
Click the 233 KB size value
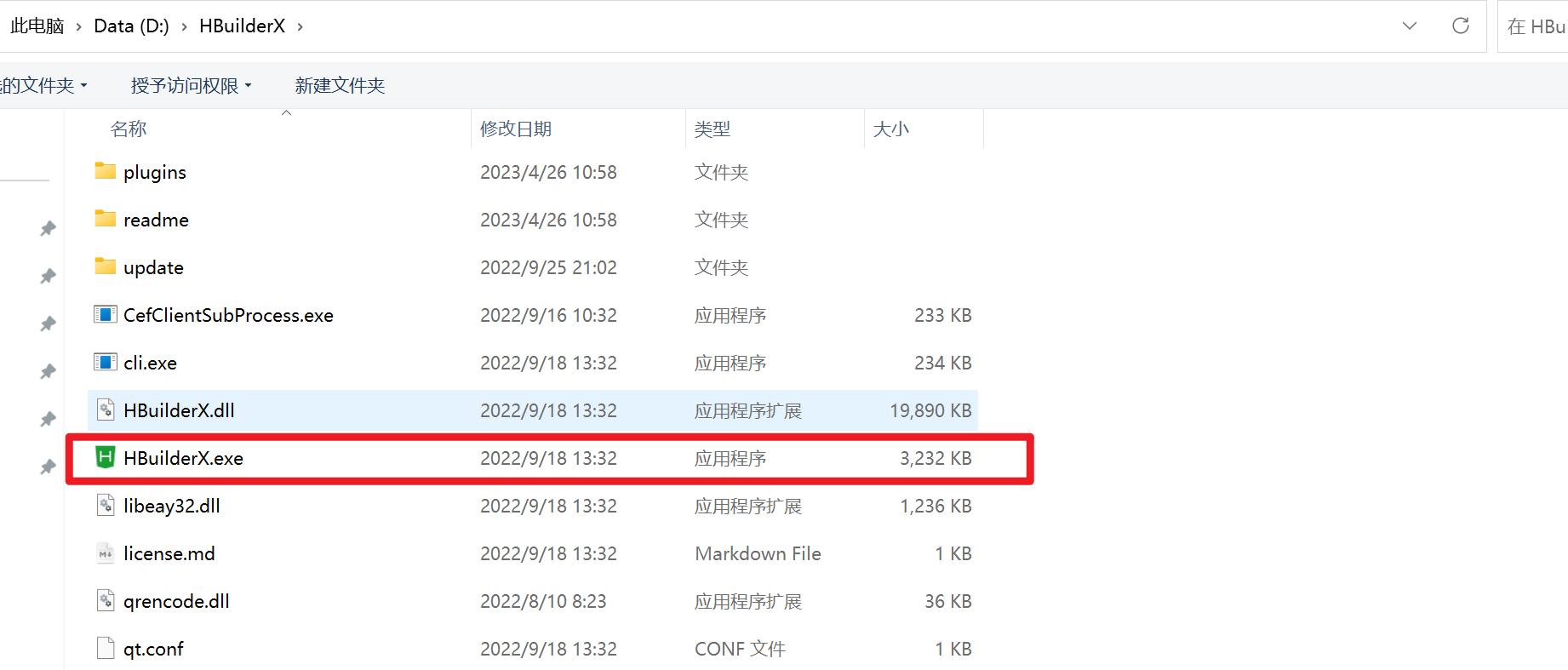pos(943,315)
